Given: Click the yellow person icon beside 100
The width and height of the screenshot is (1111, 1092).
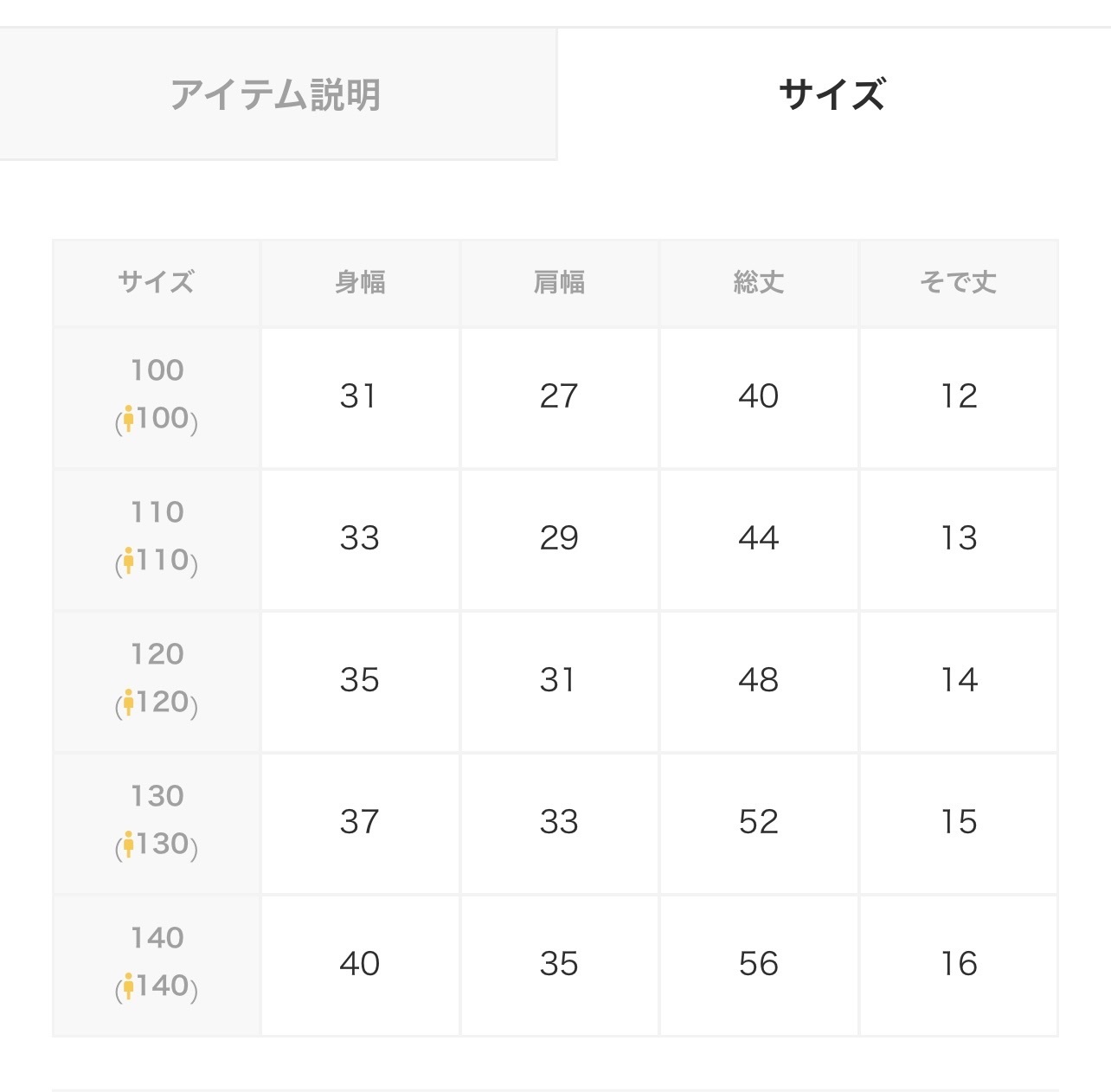Looking at the screenshot, I should pyautogui.click(x=128, y=419).
